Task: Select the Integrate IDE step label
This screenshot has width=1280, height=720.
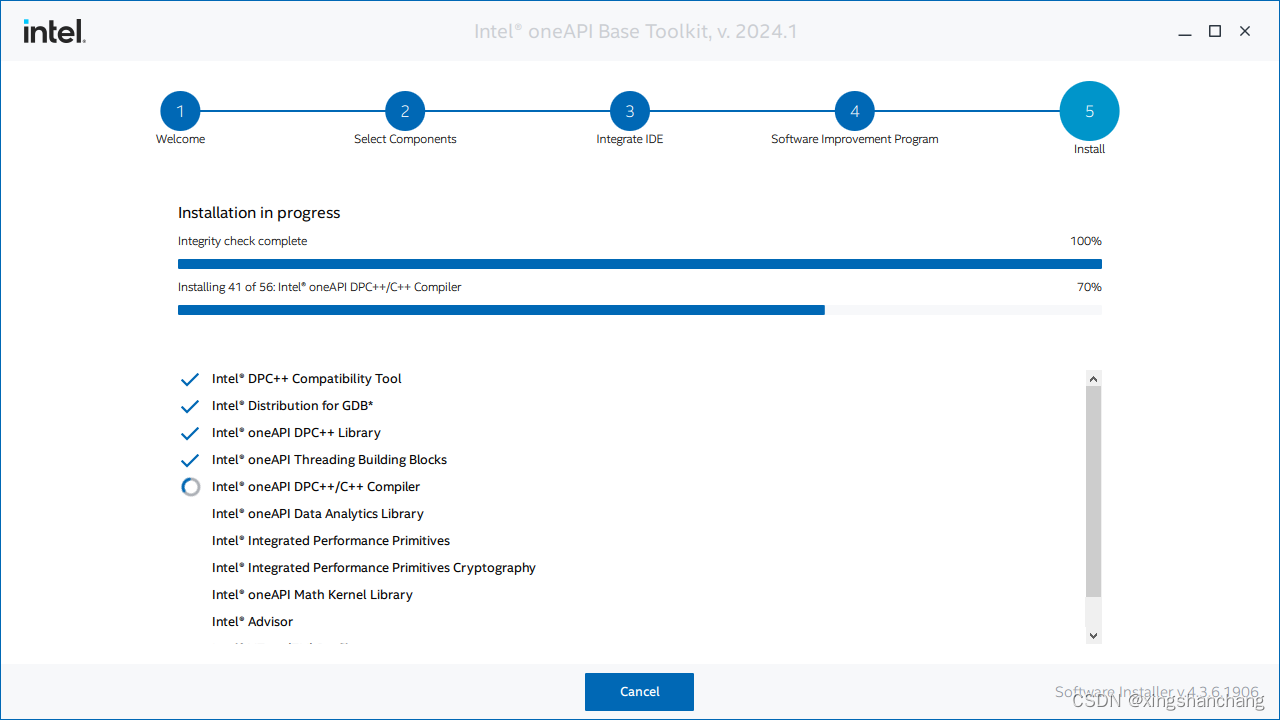Action: [630, 139]
